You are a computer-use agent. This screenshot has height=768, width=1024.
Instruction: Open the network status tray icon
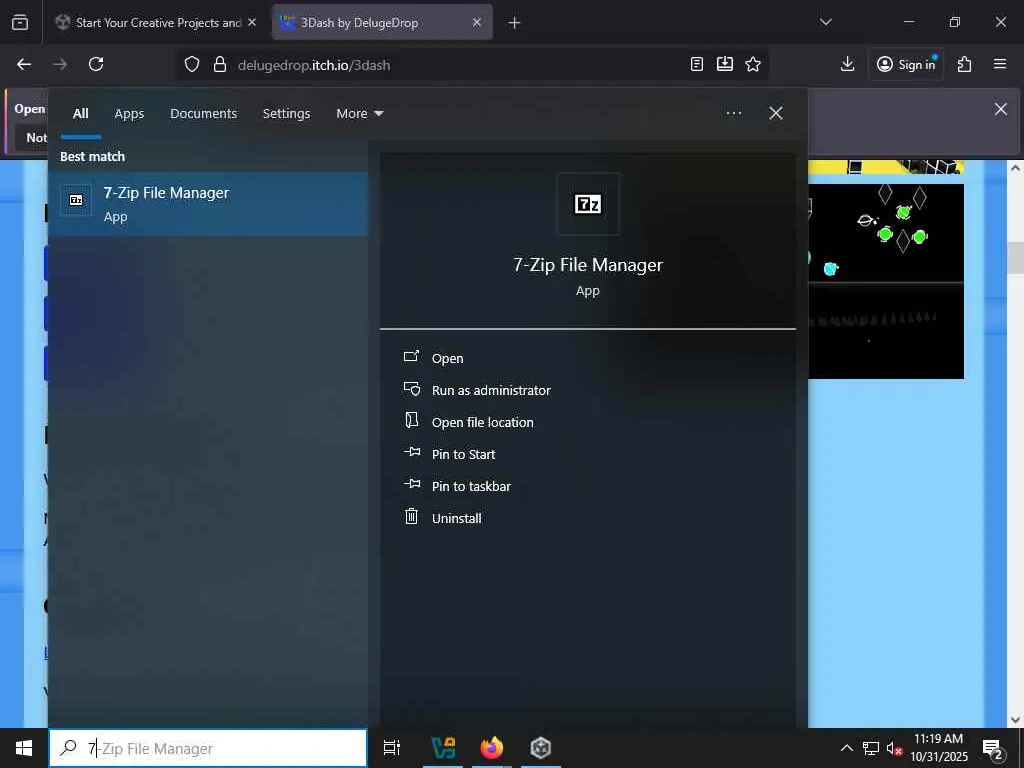pyautogui.click(x=871, y=748)
